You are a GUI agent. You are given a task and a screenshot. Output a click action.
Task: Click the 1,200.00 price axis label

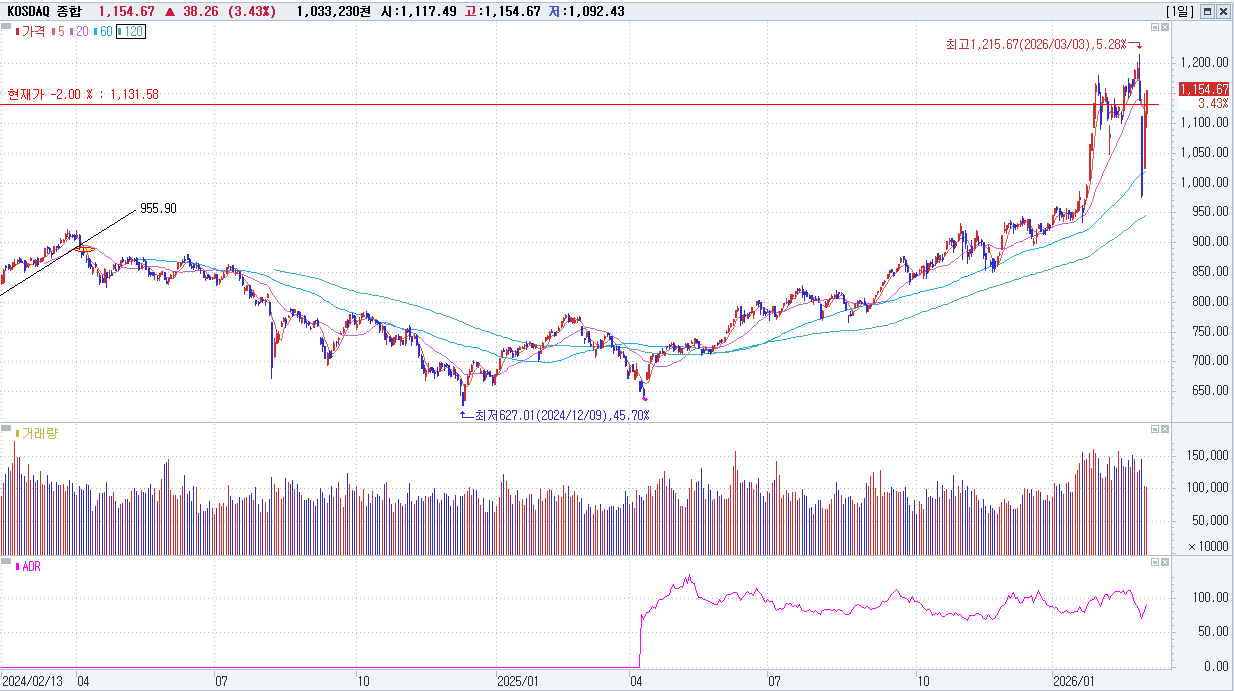[1205, 62]
